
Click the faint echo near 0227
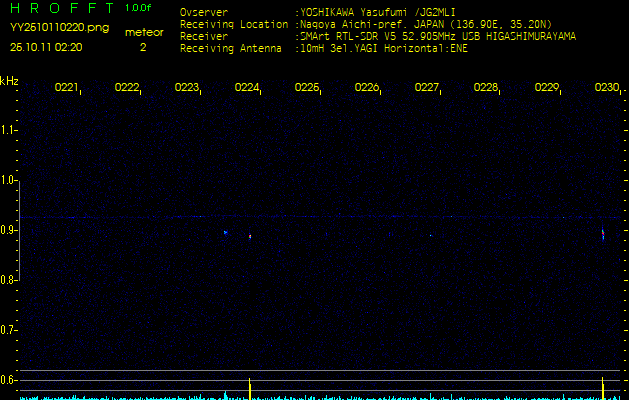click(430, 236)
